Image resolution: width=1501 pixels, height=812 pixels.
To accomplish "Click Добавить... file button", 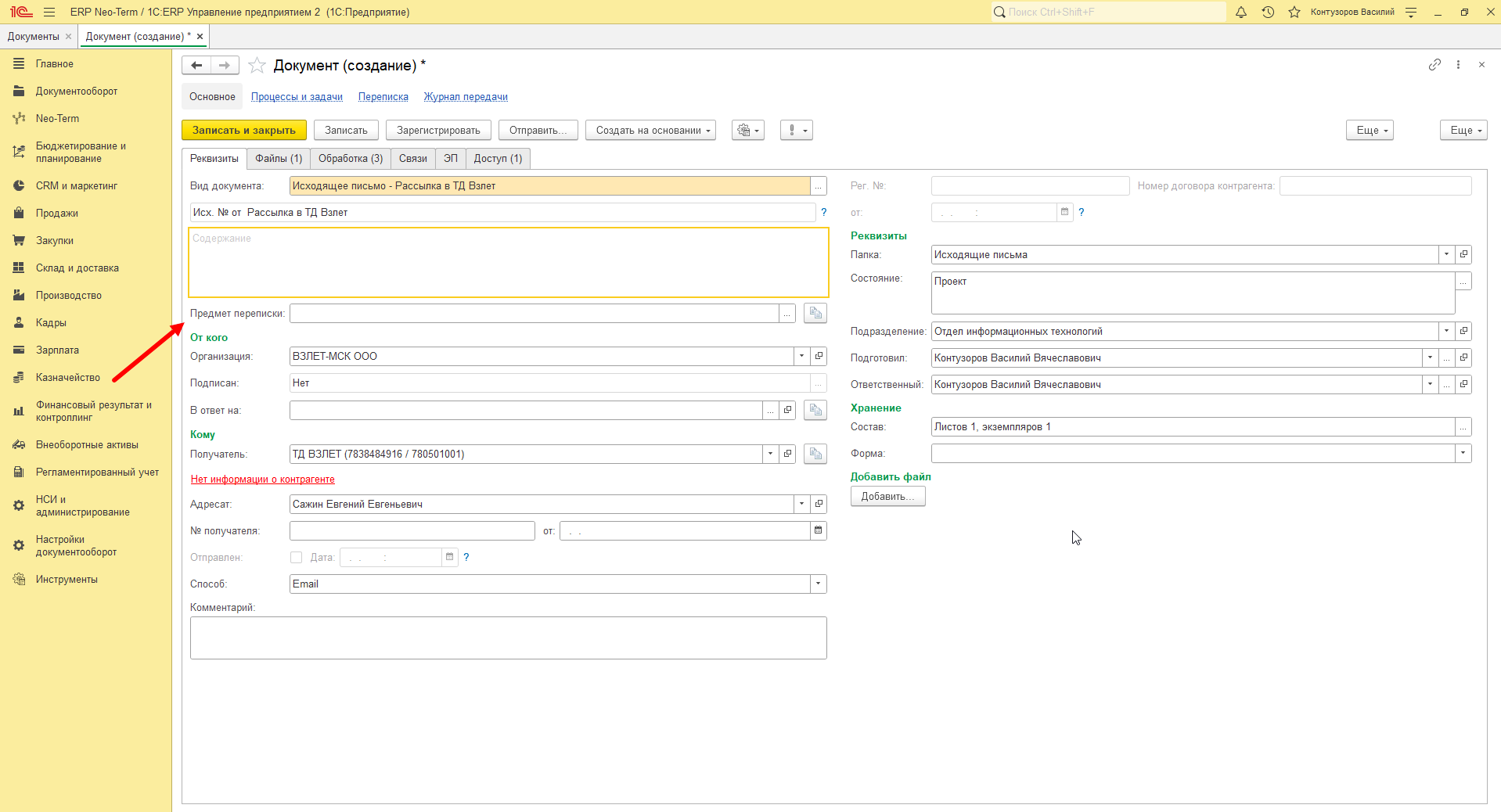I will click(x=888, y=497).
